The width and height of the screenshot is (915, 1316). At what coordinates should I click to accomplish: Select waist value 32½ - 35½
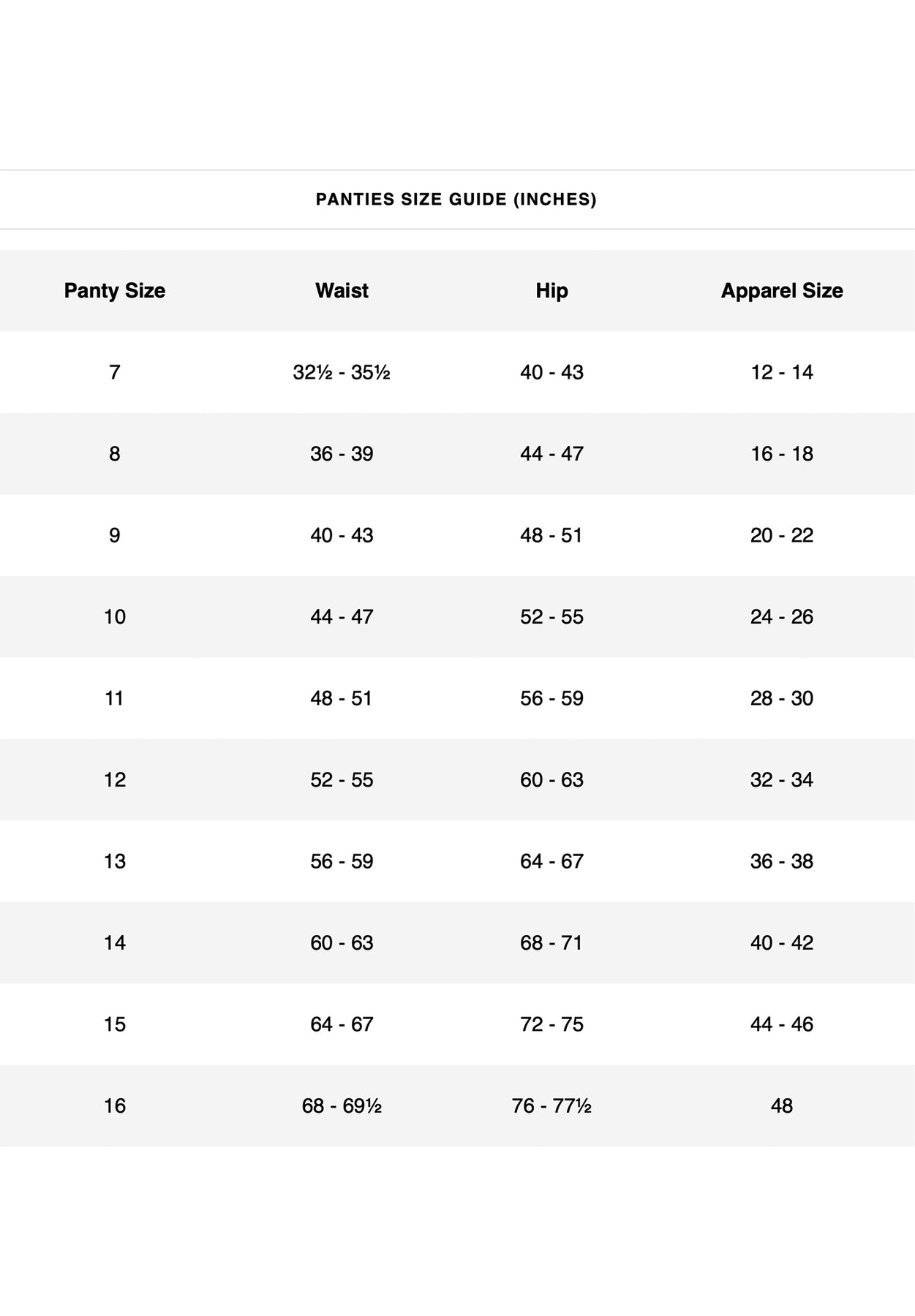pos(342,373)
